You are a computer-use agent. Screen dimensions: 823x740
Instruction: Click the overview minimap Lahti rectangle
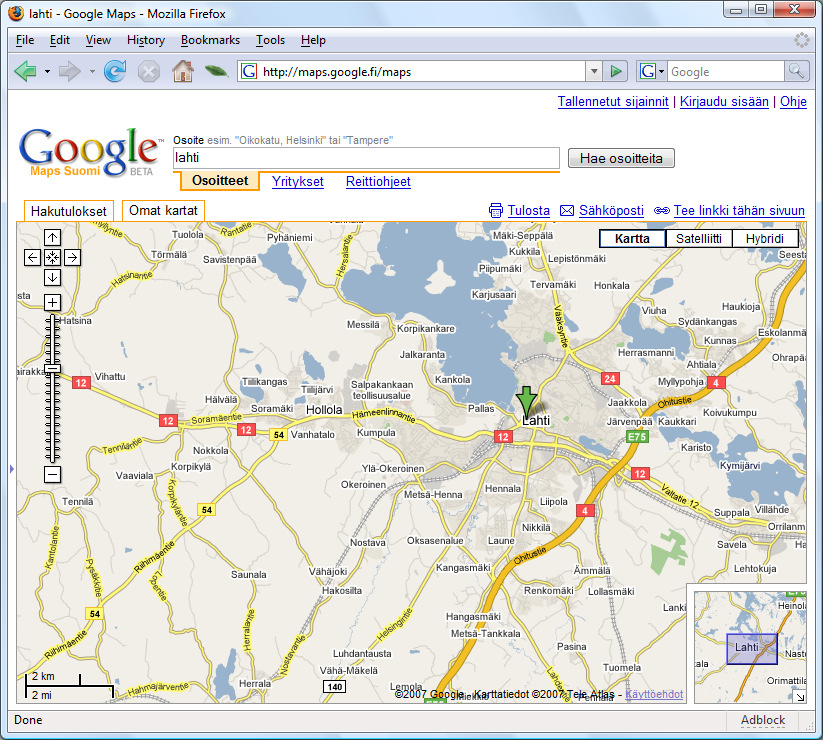(752, 649)
